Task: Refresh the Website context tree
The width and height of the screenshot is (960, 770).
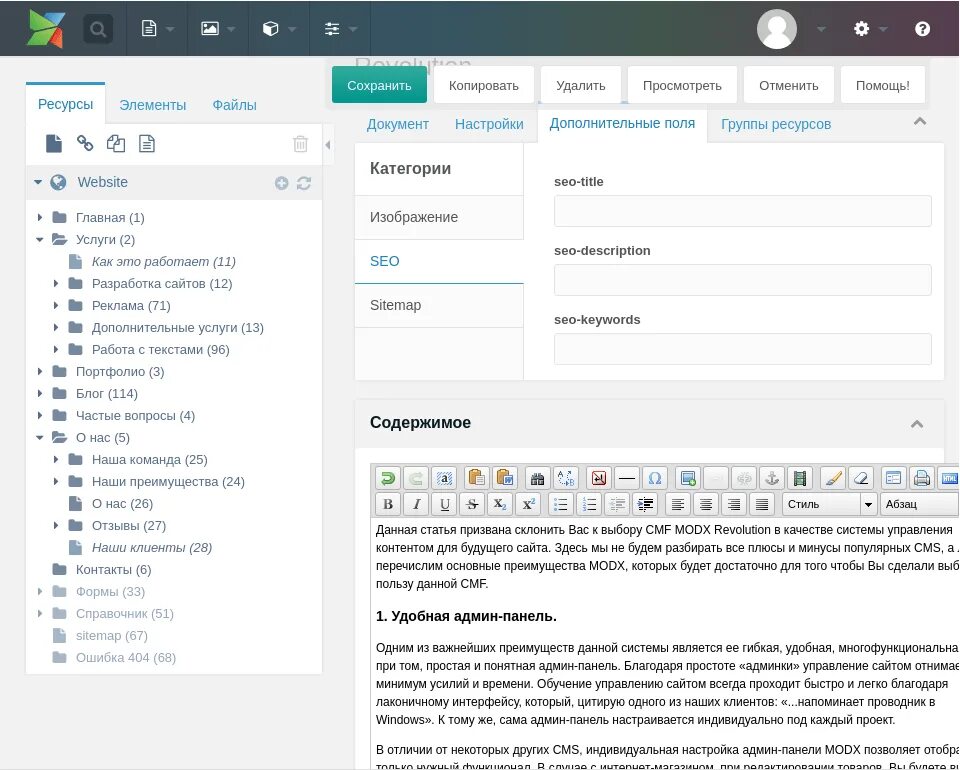Action: (x=304, y=182)
